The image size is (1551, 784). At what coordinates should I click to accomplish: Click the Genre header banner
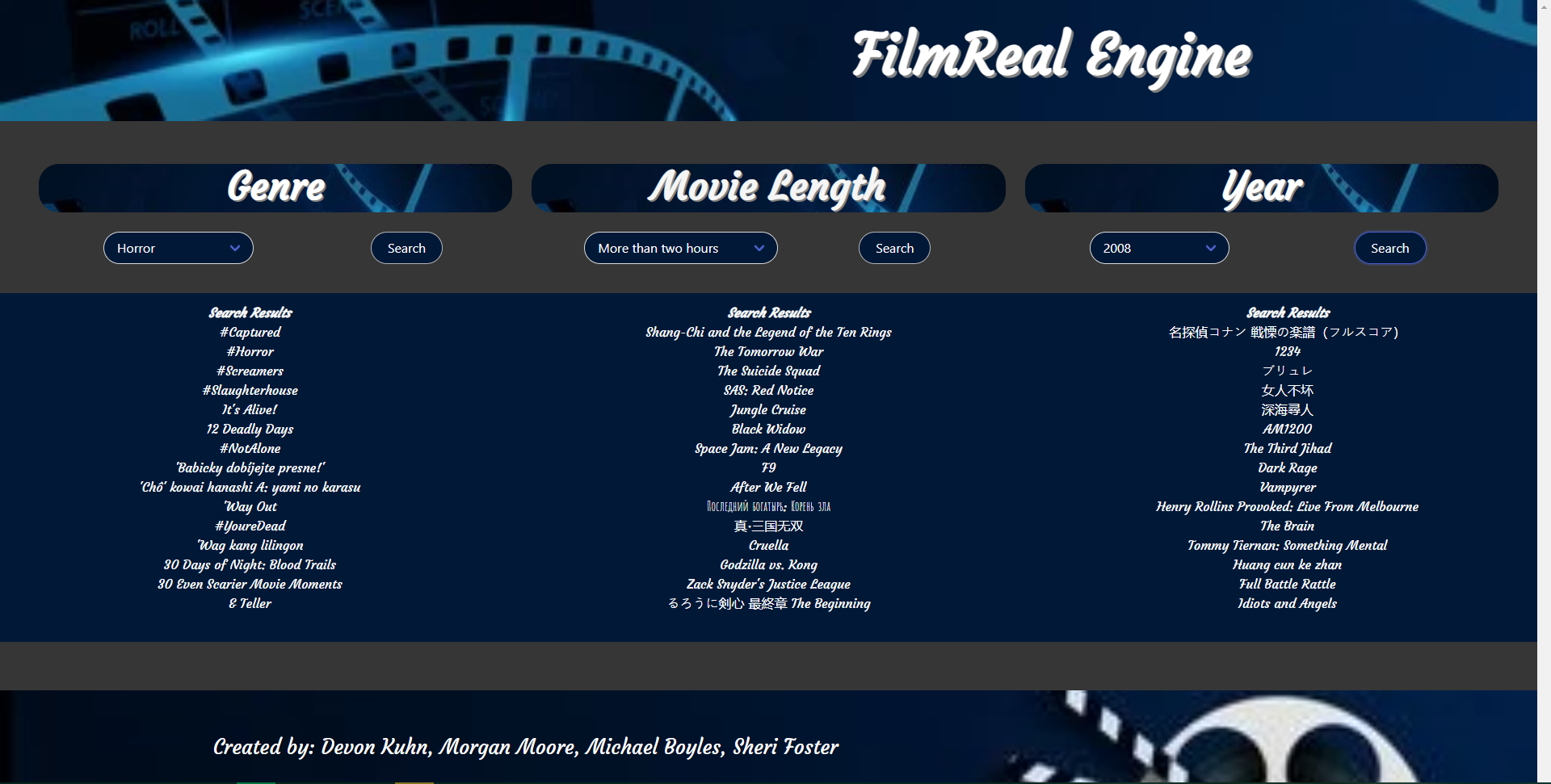[x=275, y=188]
